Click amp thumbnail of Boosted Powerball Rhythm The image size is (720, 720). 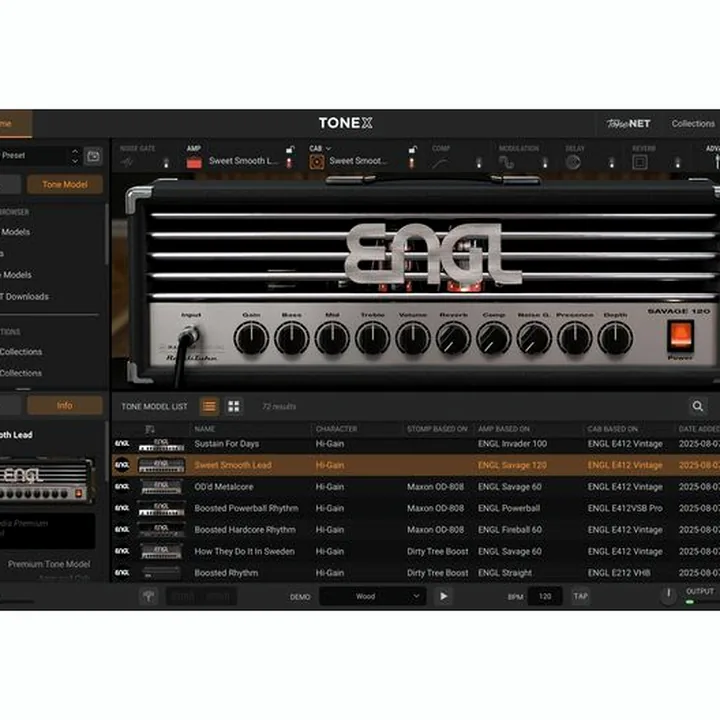pos(162,508)
